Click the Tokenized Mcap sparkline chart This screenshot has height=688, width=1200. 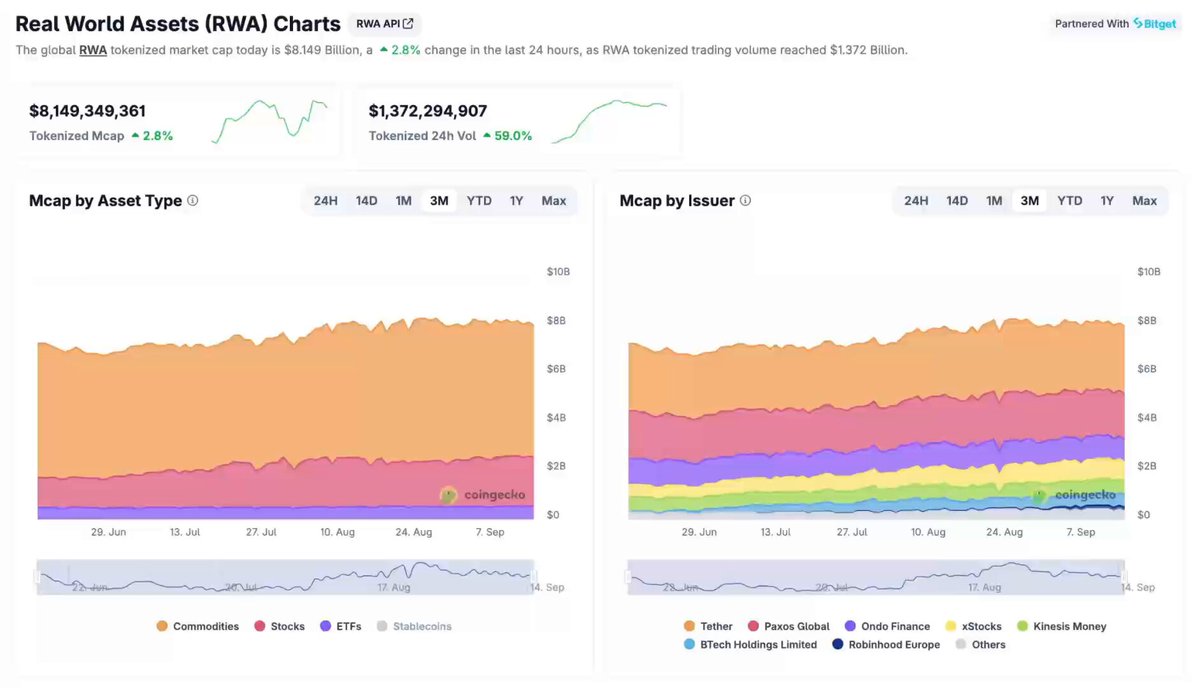point(269,122)
